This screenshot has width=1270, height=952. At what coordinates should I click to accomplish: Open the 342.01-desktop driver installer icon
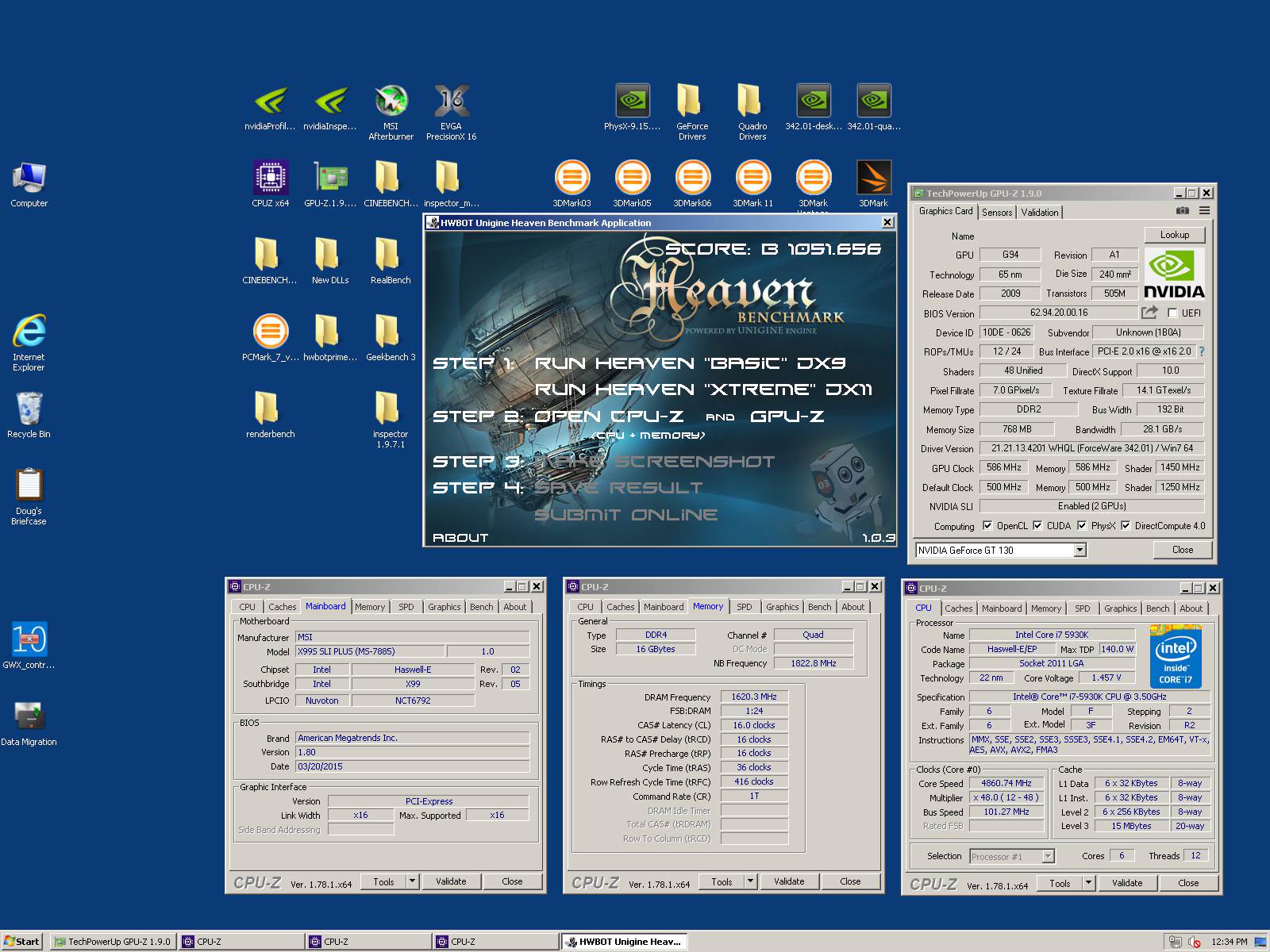coord(813,108)
